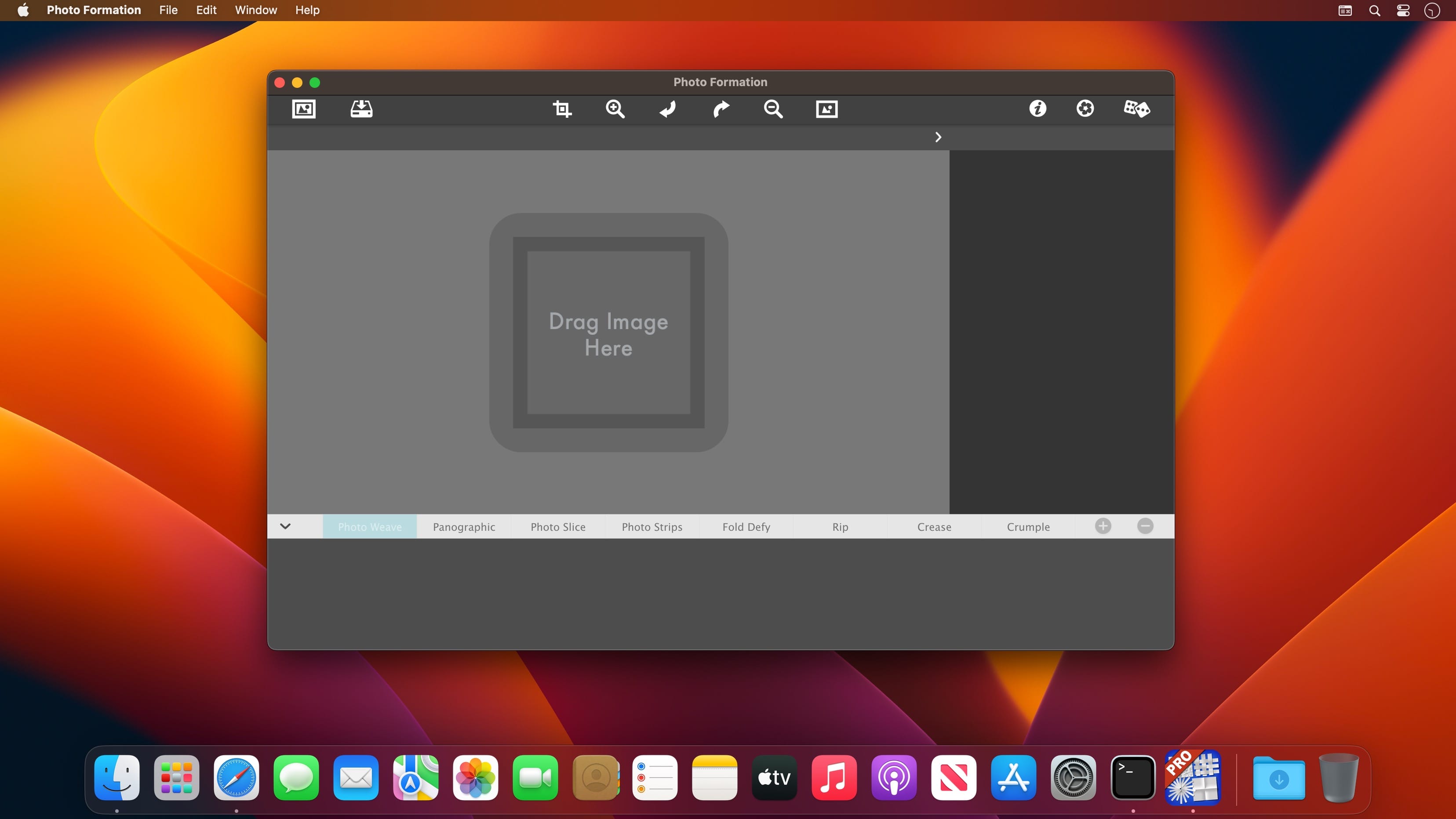Open the Trash from the Dock
The width and height of the screenshot is (1456, 819).
tap(1339, 777)
